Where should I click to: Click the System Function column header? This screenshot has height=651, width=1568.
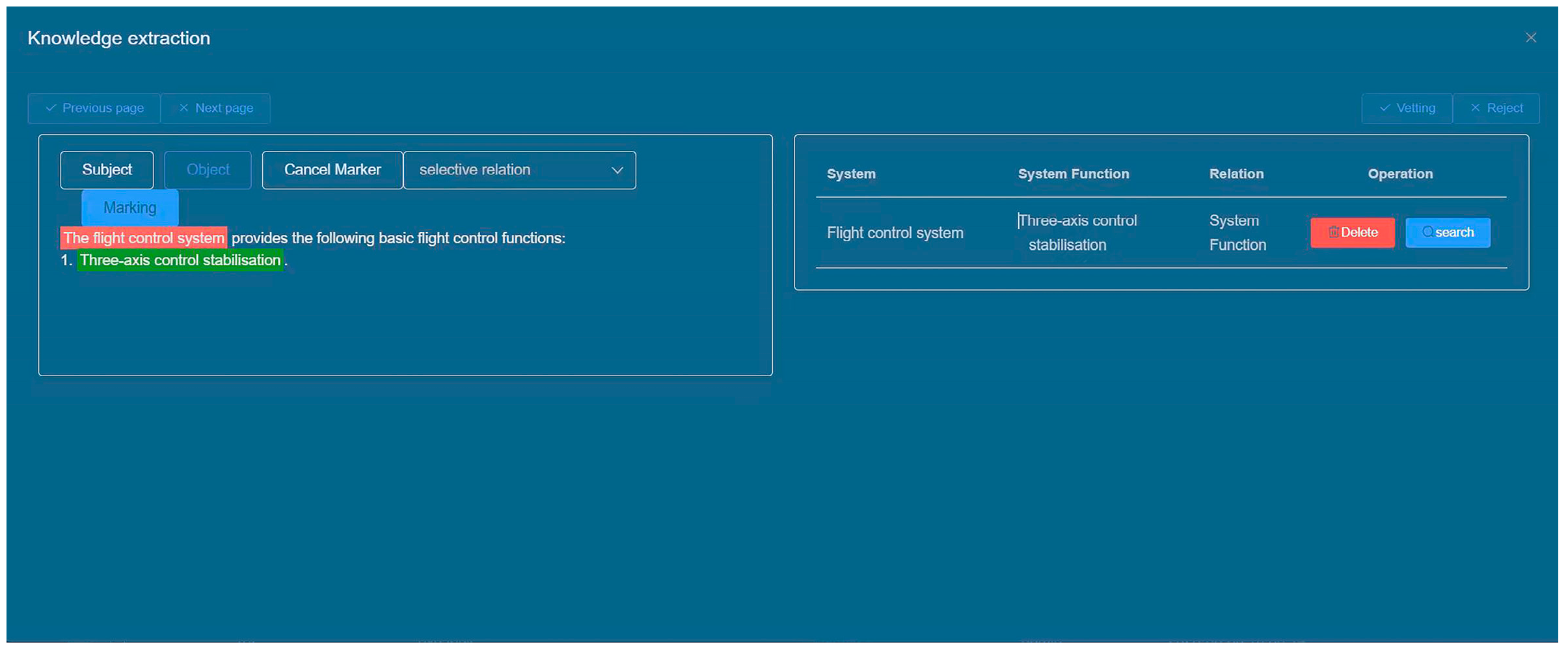1074,174
